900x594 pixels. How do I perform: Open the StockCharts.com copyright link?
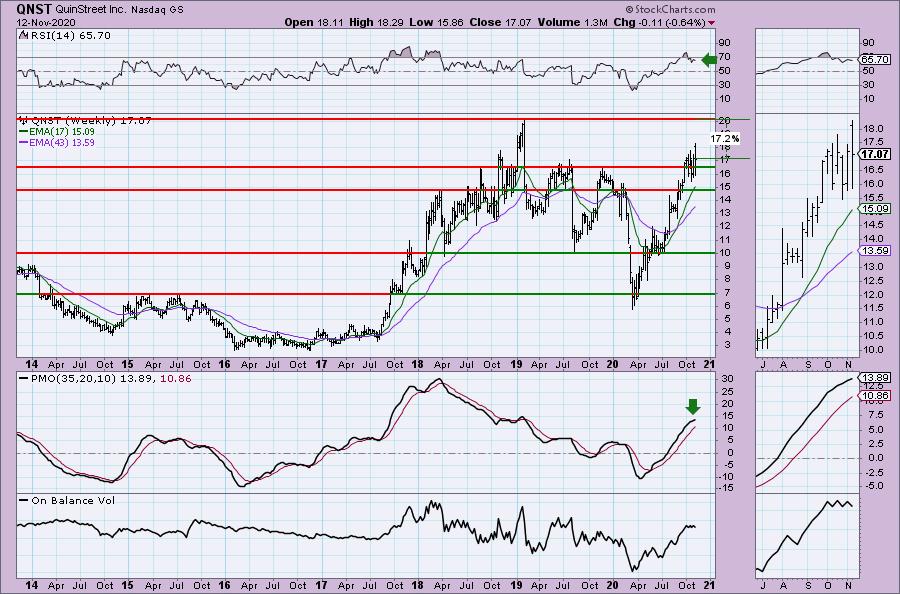tap(670, 9)
